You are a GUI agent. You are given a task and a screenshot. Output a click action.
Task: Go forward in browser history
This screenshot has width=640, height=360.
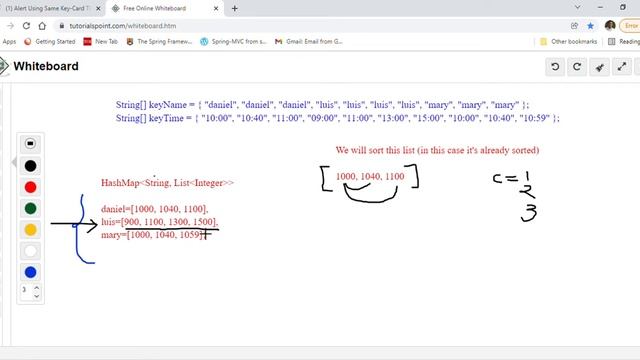10,26
